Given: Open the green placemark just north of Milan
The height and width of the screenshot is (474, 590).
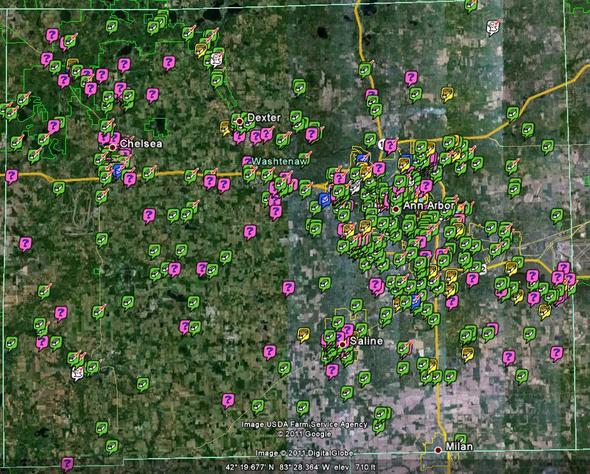Looking at the screenshot, I should pyautogui.click(x=461, y=440).
